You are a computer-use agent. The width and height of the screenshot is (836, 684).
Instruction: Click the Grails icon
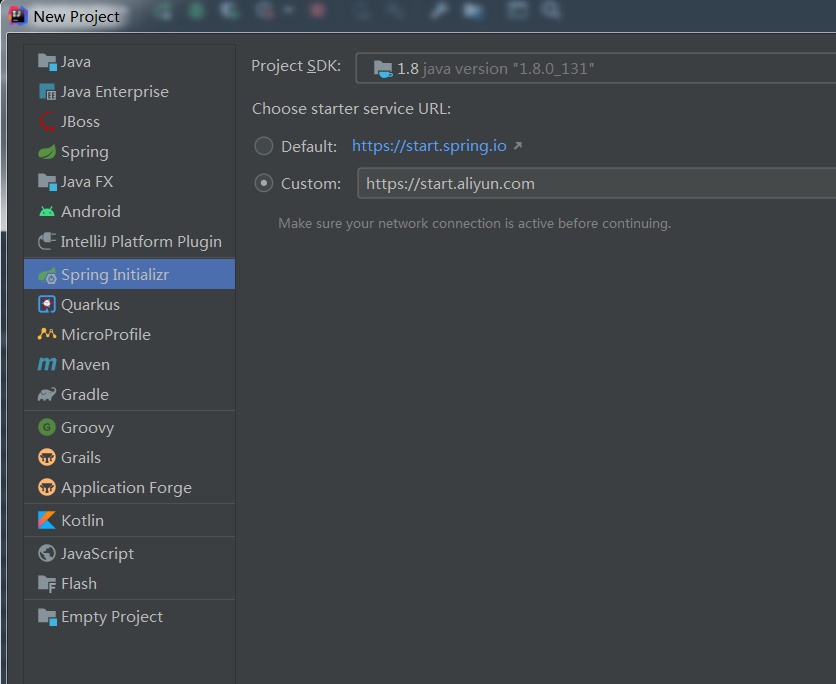point(47,457)
